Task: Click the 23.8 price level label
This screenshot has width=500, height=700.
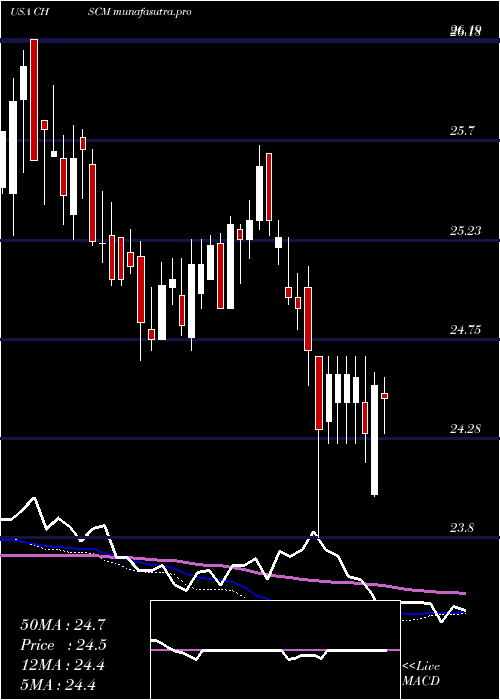Action: (463, 529)
